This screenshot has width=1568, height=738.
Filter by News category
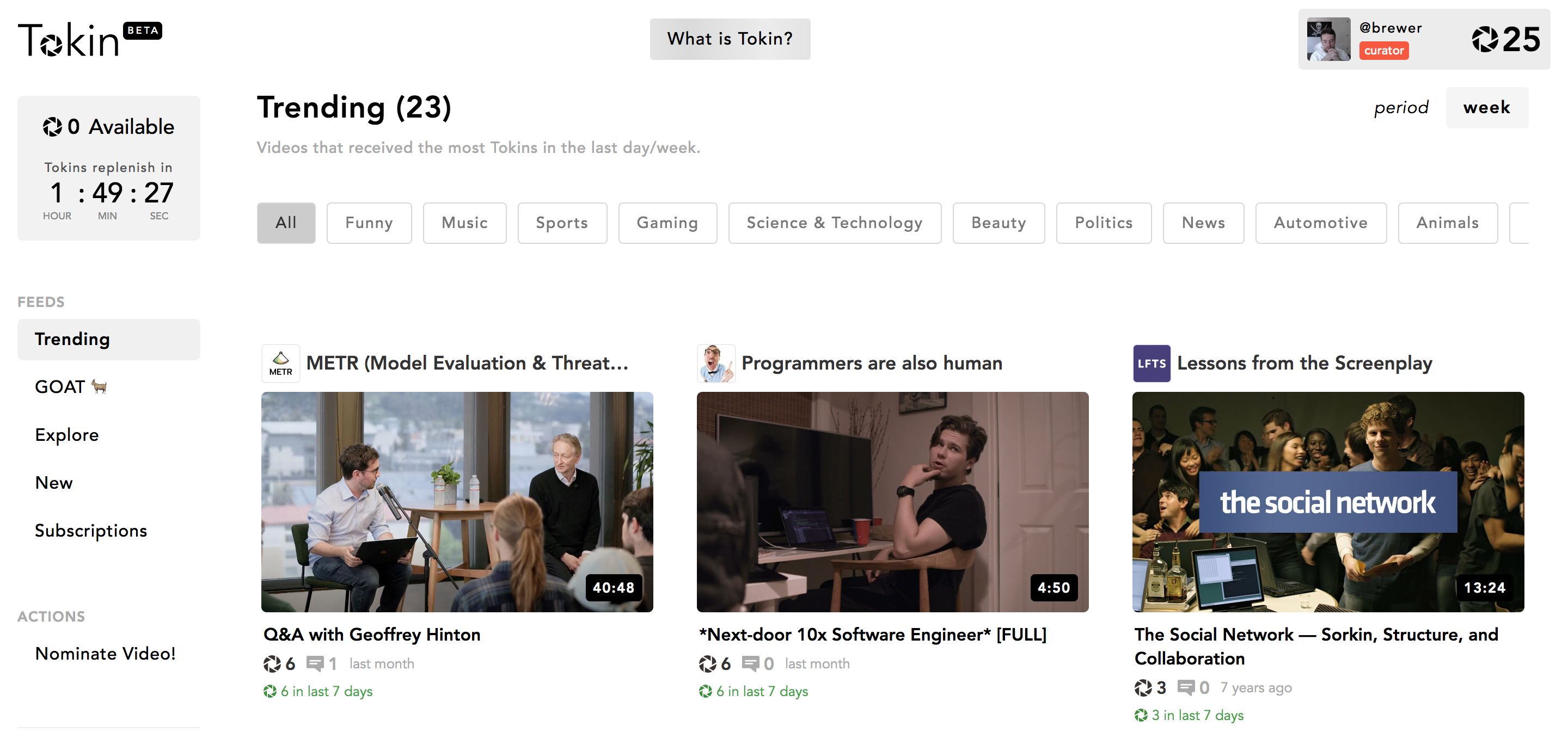point(1203,223)
